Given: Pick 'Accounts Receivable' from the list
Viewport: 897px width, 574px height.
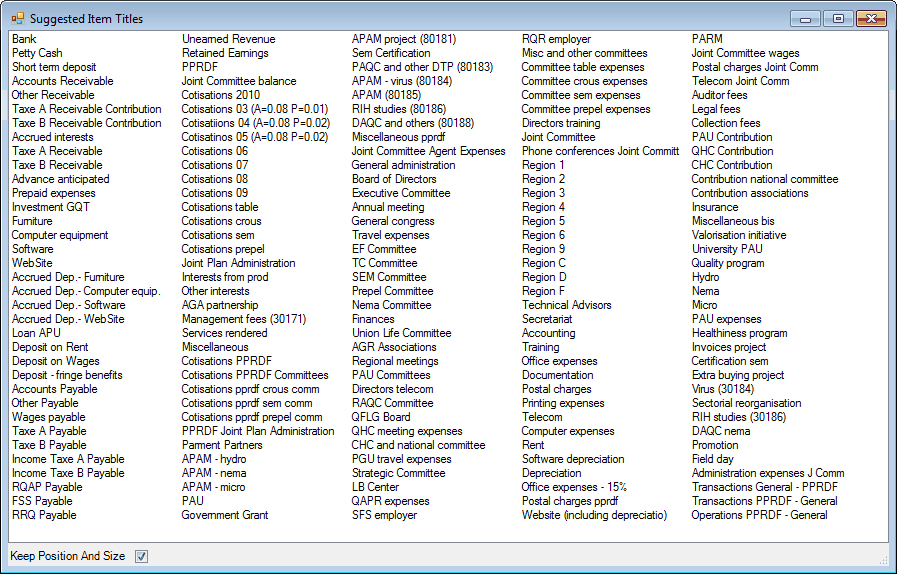Looking at the screenshot, I should pyautogui.click(x=63, y=81).
